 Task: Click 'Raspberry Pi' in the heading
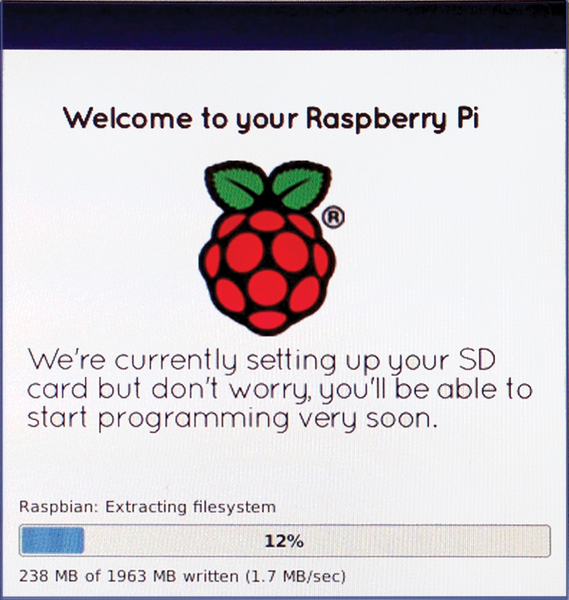pyautogui.click(x=393, y=119)
